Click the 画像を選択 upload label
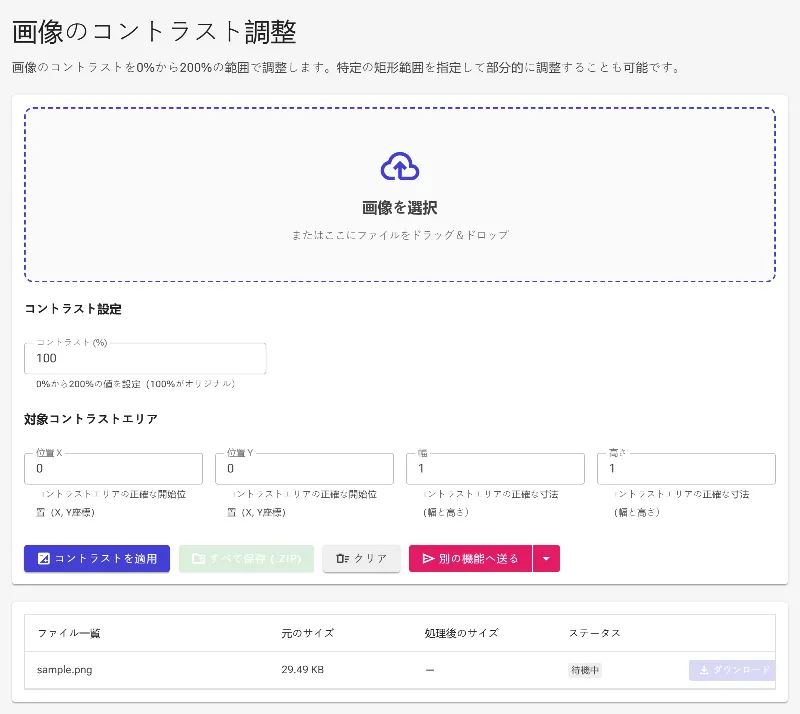This screenshot has height=714, width=800. click(x=400, y=208)
